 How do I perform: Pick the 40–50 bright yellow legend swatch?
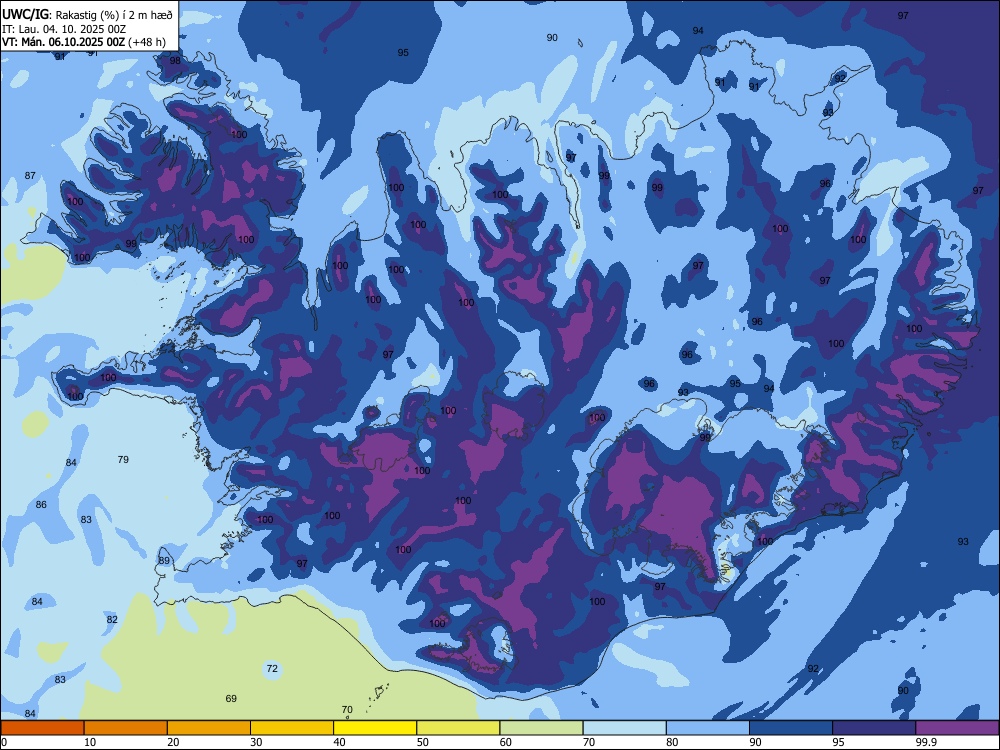point(375,728)
